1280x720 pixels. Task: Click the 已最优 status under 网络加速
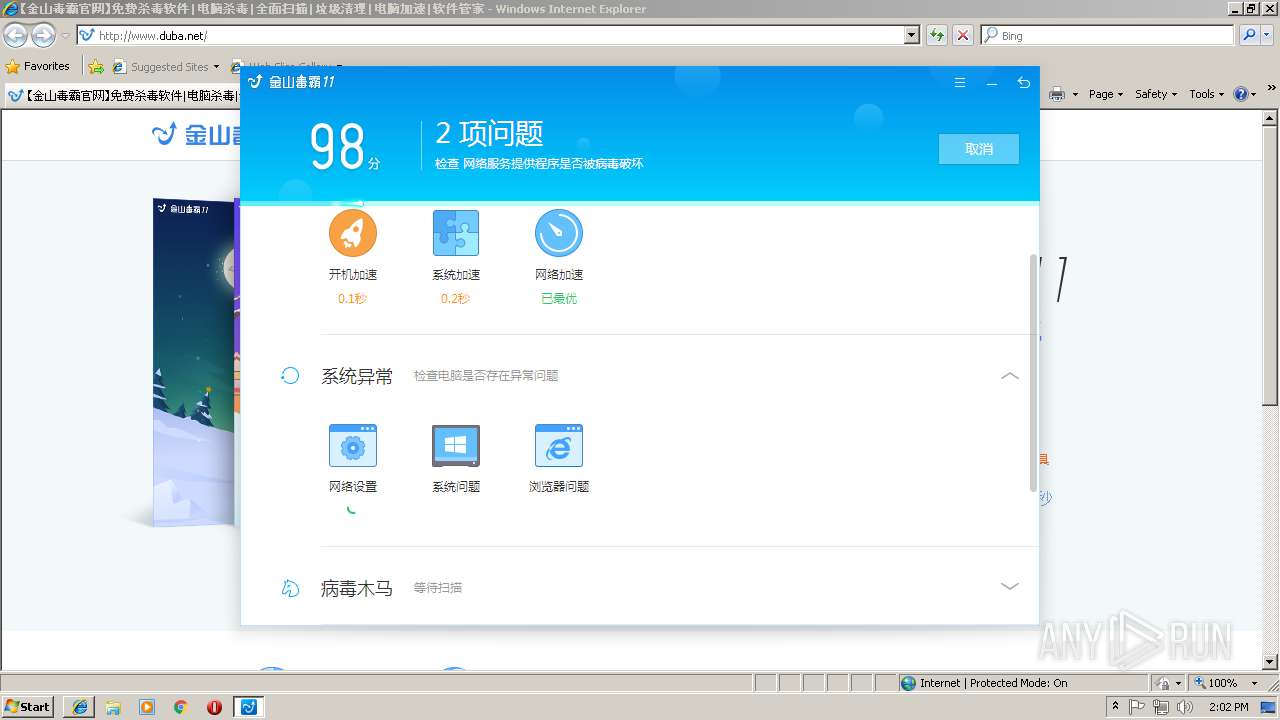point(559,298)
